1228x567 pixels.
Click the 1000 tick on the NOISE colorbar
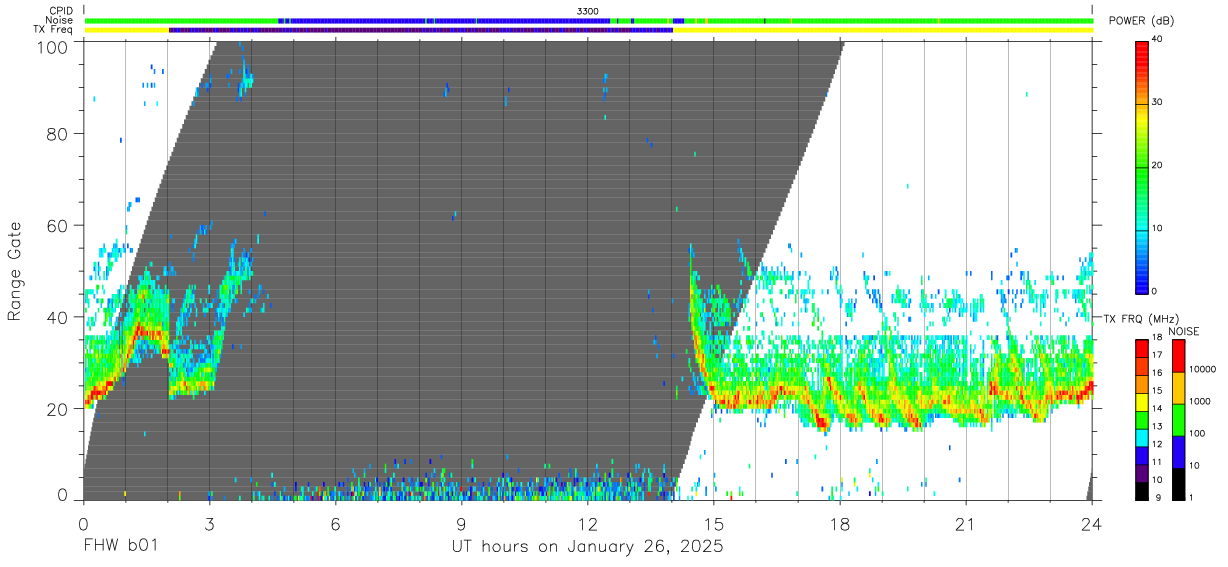pos(1201,401)
